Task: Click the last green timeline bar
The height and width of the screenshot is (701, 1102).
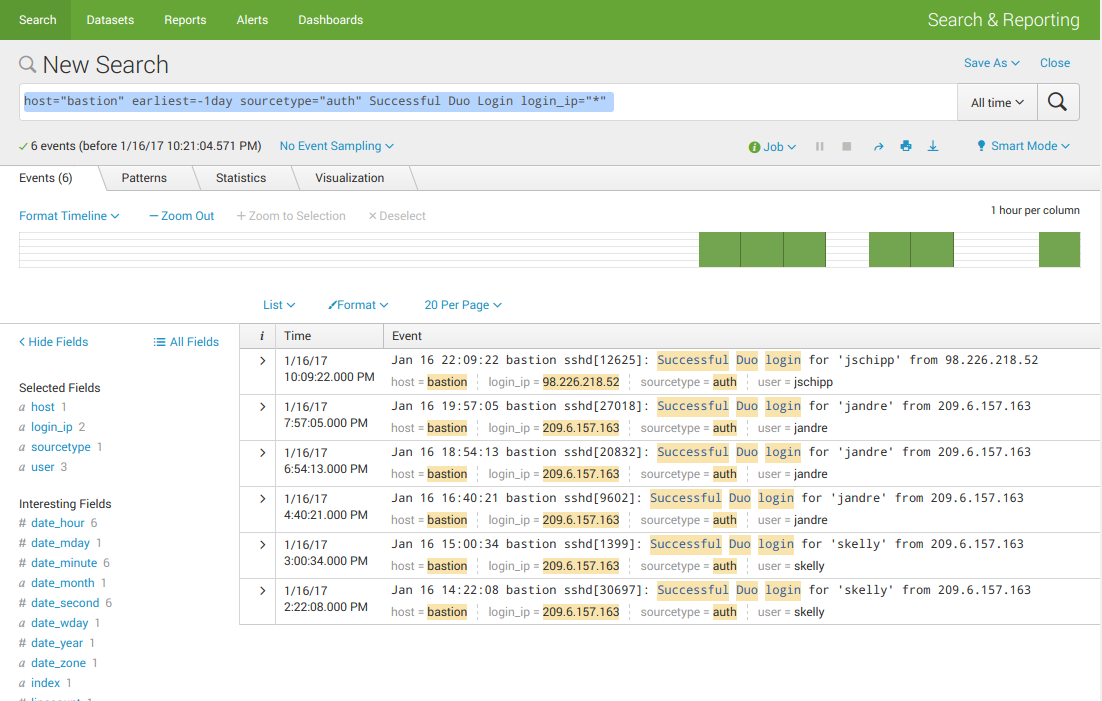Action: pyautogui.click(x=1059, y=250)
